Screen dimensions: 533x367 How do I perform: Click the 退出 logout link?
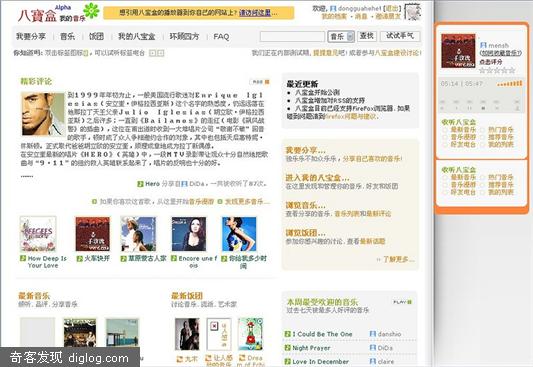tap(392, 8)
